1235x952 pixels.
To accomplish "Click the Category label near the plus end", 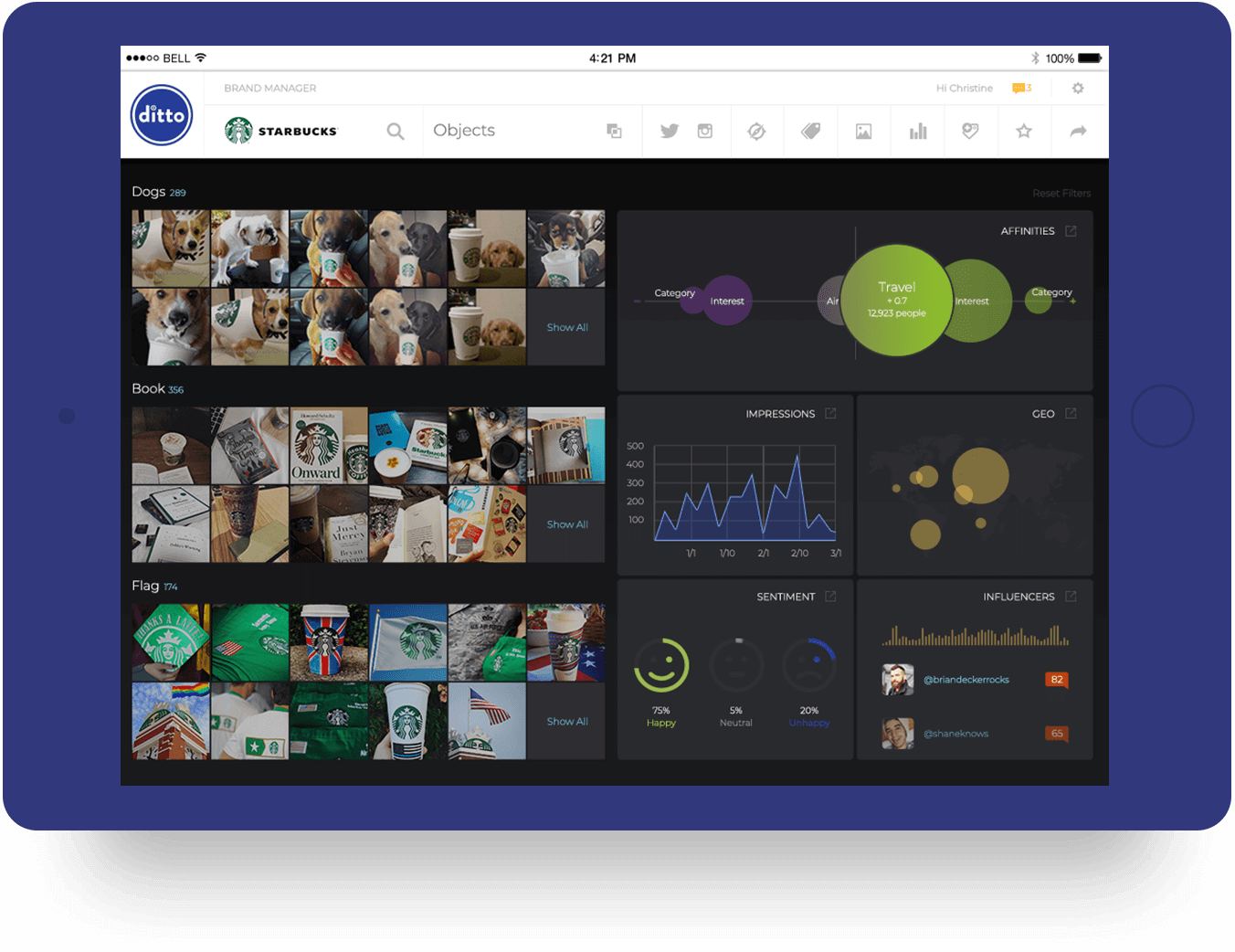I will click(x=1051, y=292).
